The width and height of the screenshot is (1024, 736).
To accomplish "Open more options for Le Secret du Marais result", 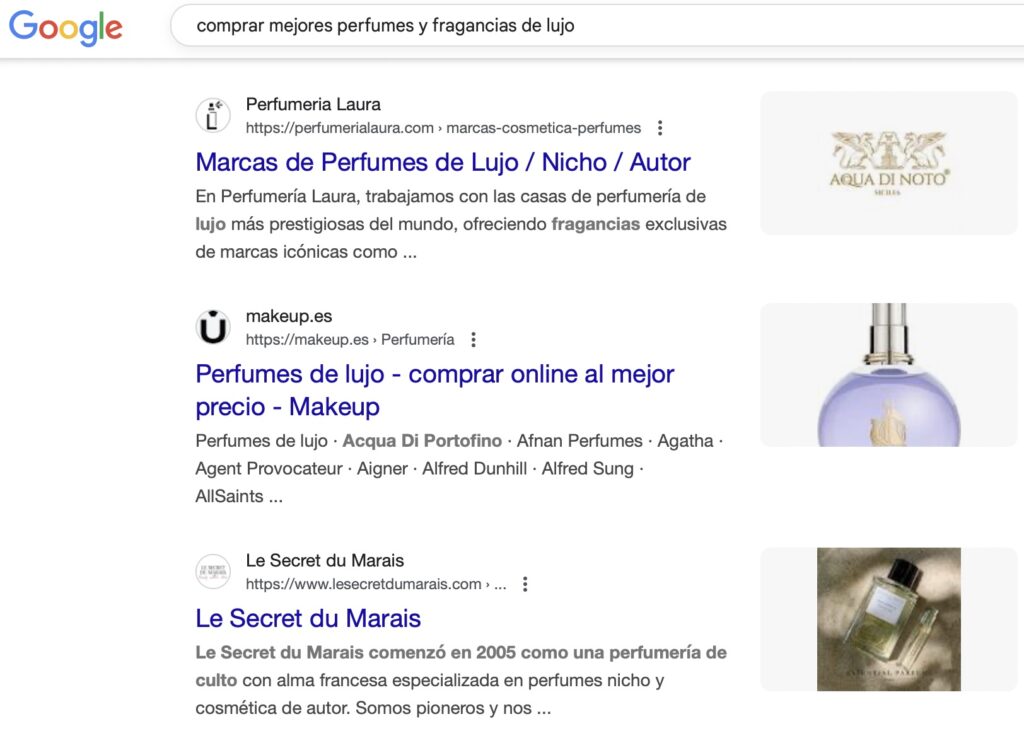I will click(525, 584).
